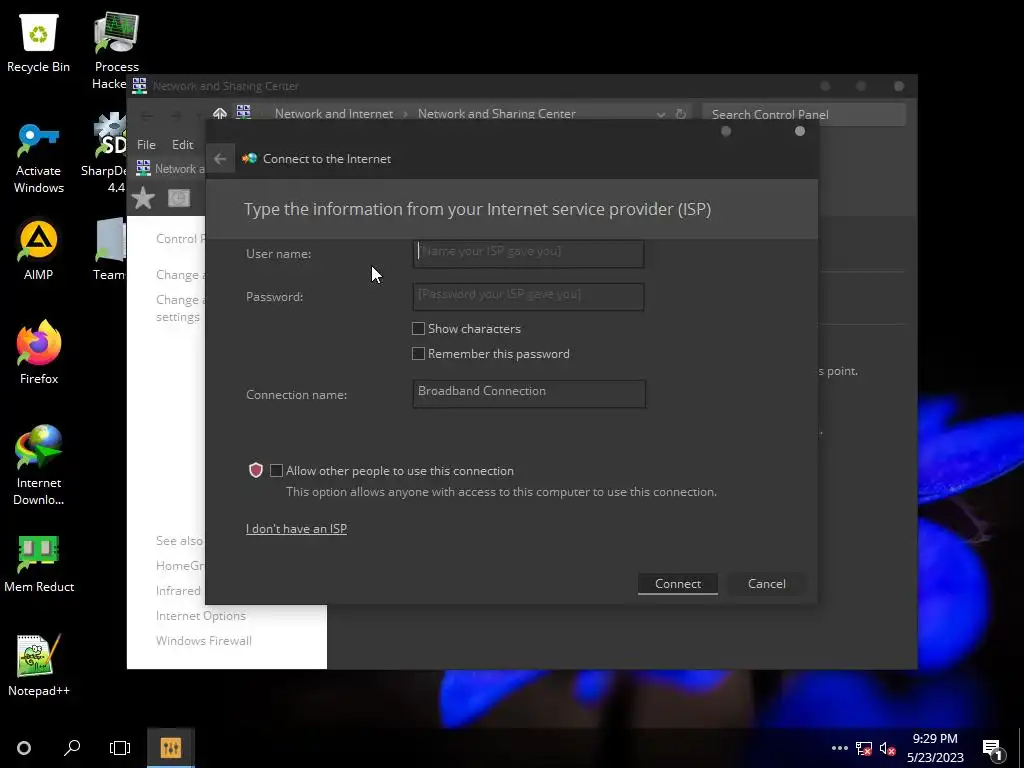Open the Recycle Bin desktop icon
Screen dimensions: 1024x768
[x=38, y=43]
